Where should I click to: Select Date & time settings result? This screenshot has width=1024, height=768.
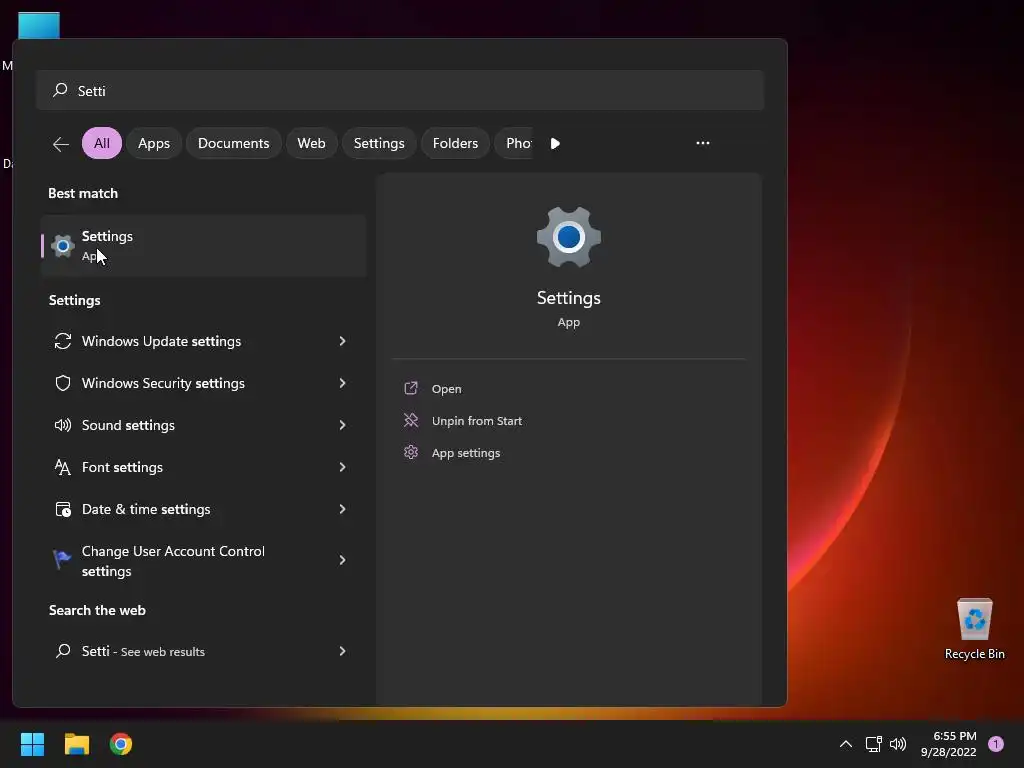pos(203,509)
